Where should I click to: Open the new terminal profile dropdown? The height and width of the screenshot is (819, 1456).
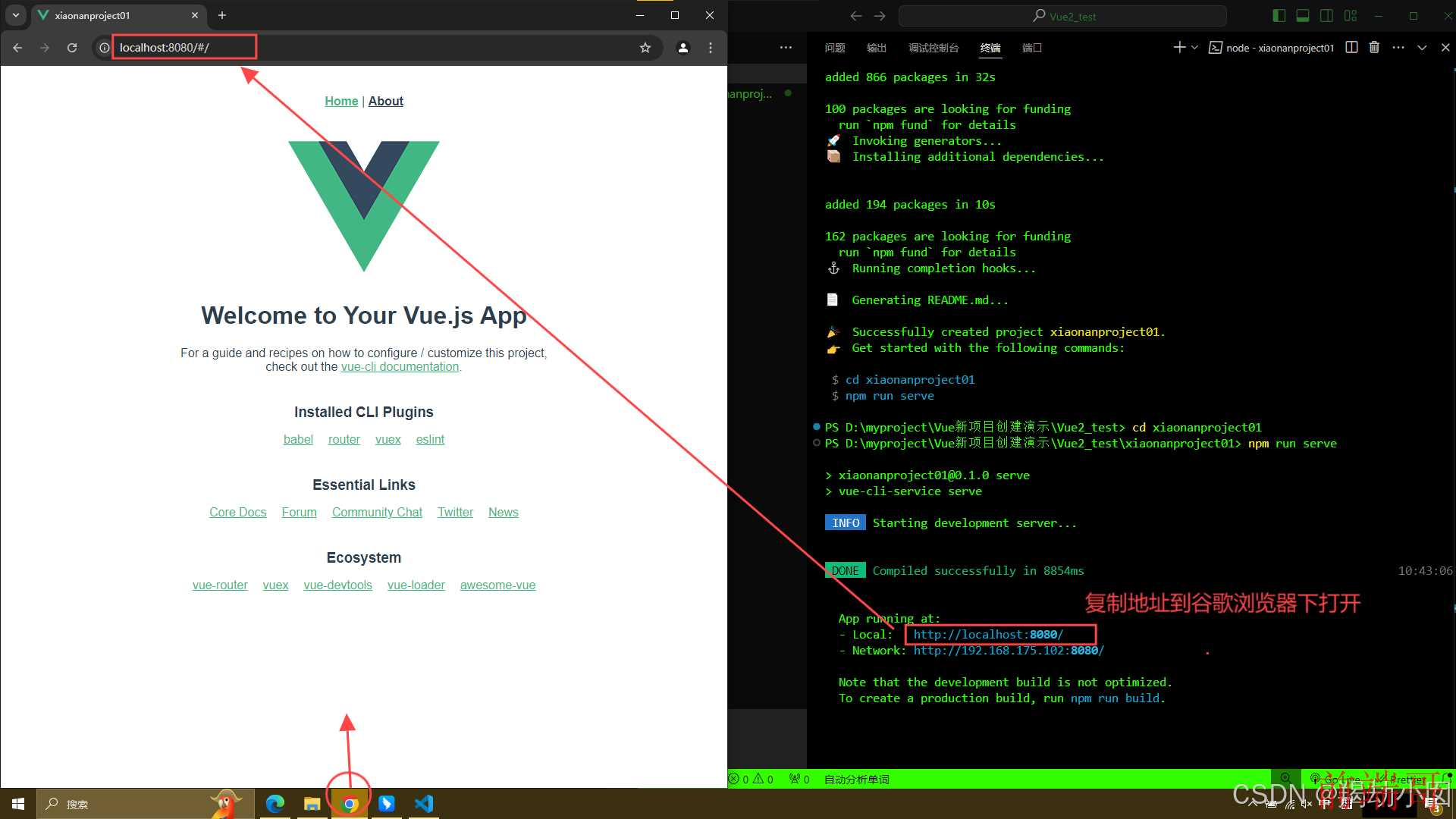click(x=1194, y=48)
